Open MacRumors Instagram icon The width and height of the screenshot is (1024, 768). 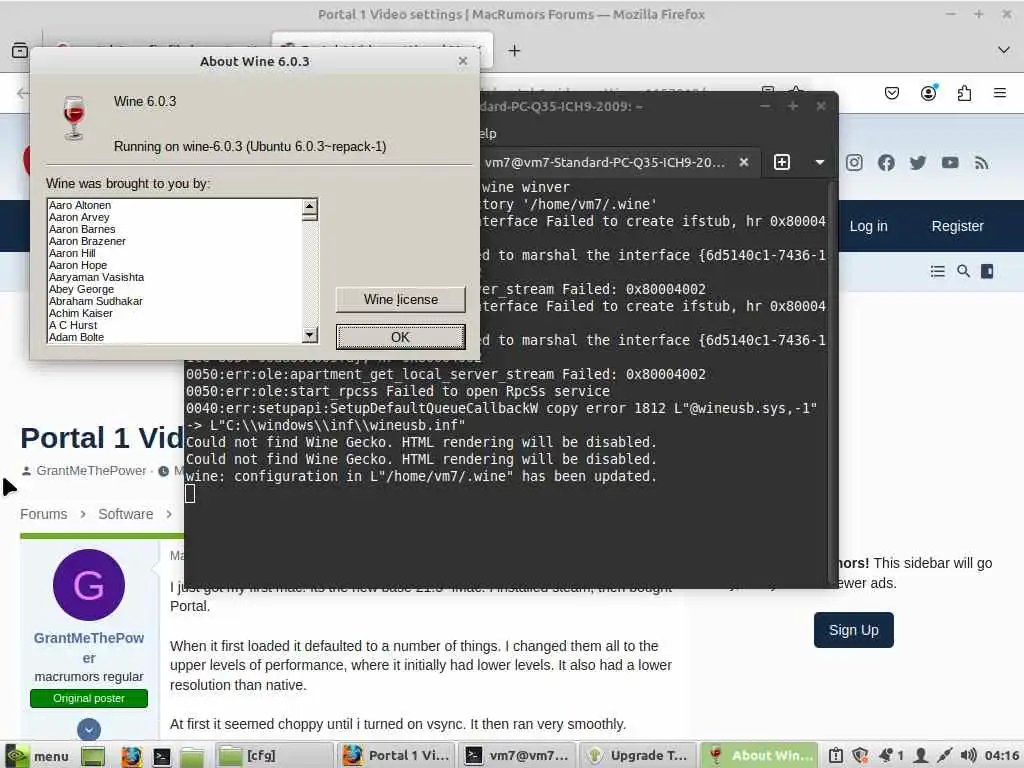[x=854, y=163]
